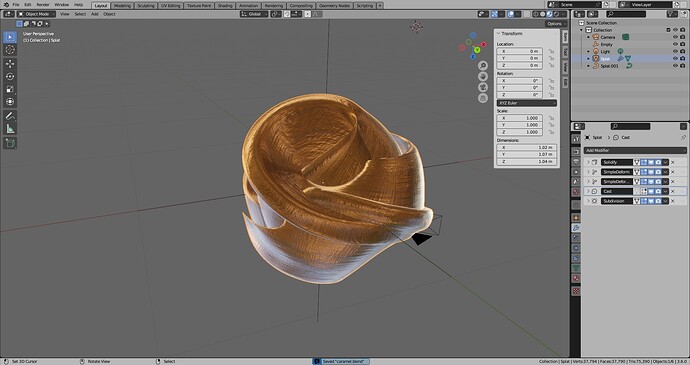Hide Camera in viewport via eye icon
The width and height of the screenshot is (690, 365).
click(x=675, y=37)
